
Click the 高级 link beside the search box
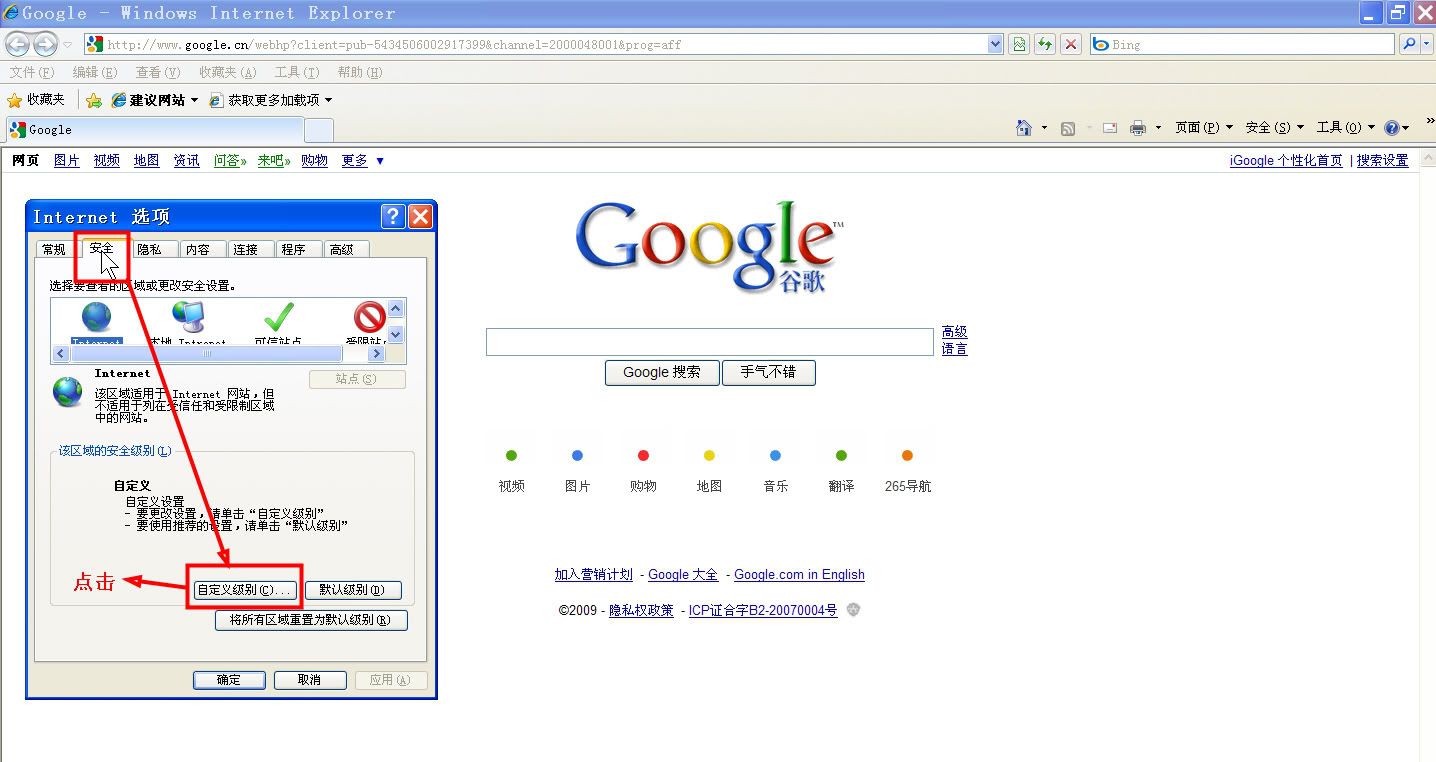pos(955,332)
